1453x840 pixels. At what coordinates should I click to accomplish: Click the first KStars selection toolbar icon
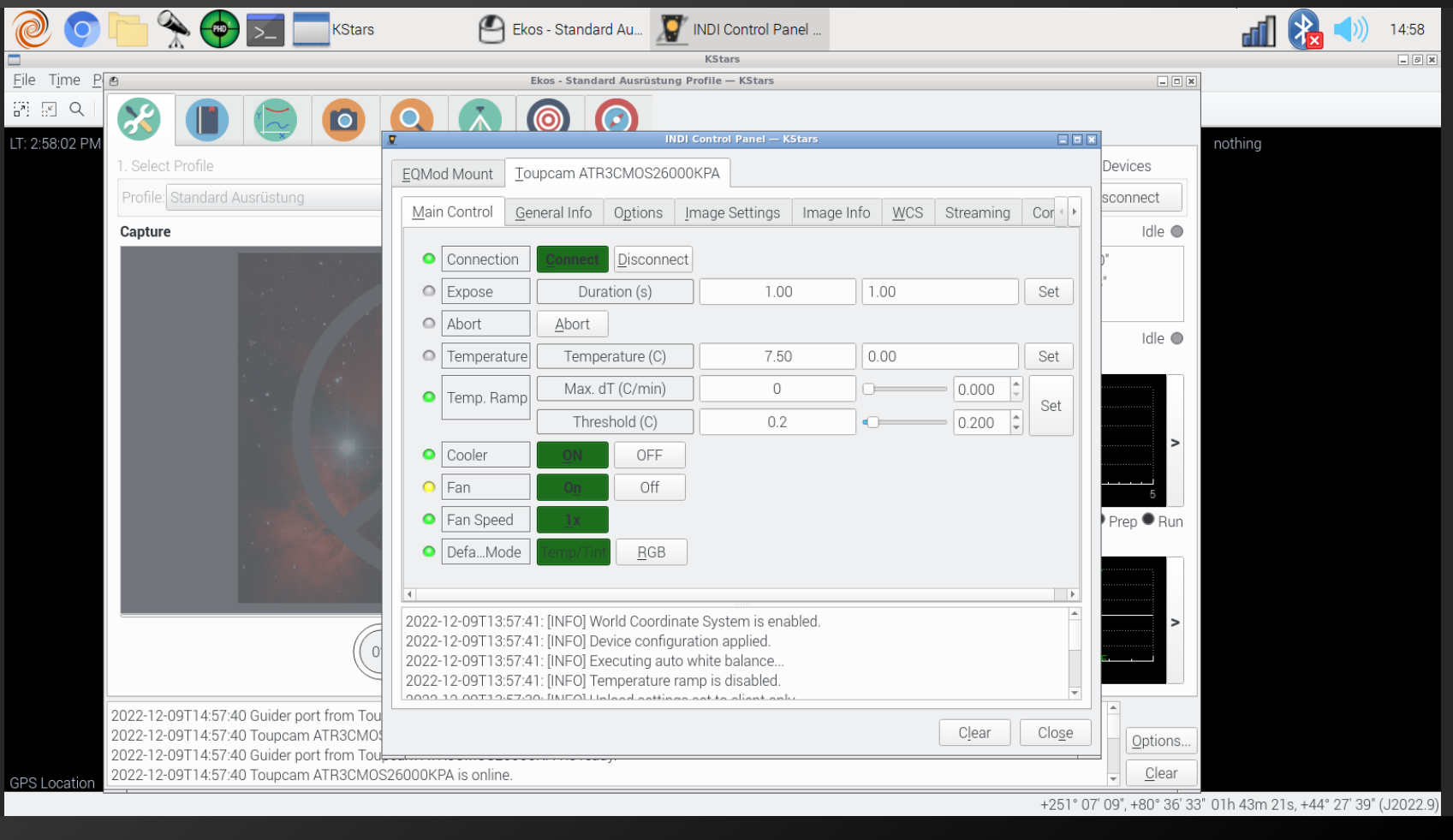[21, 109]
